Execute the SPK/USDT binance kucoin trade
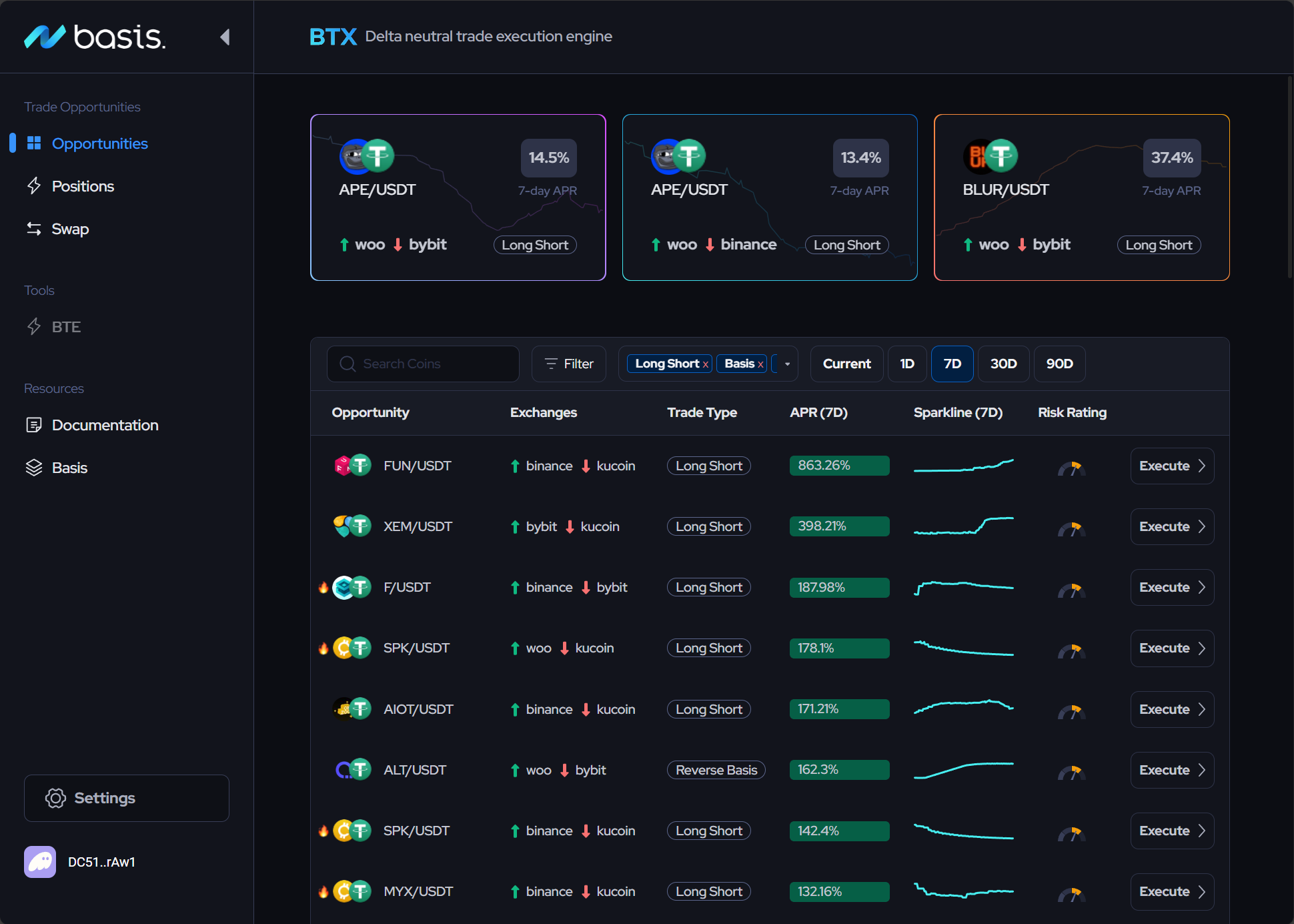 [1173, 831]
